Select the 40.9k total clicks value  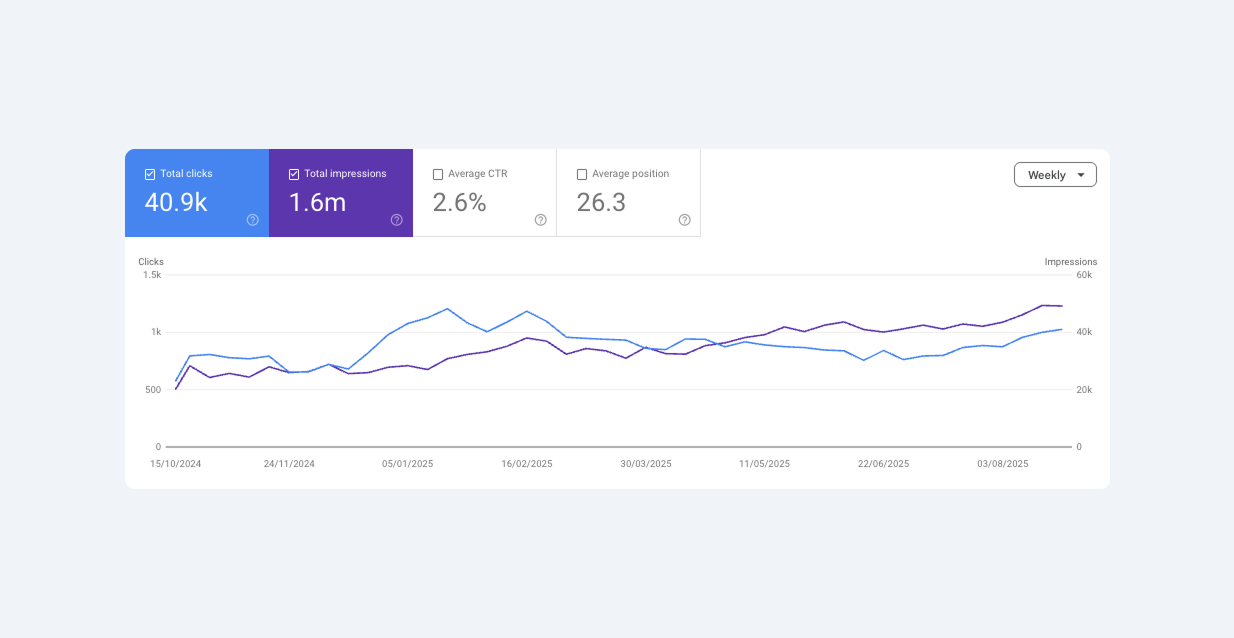pos(176,203)
